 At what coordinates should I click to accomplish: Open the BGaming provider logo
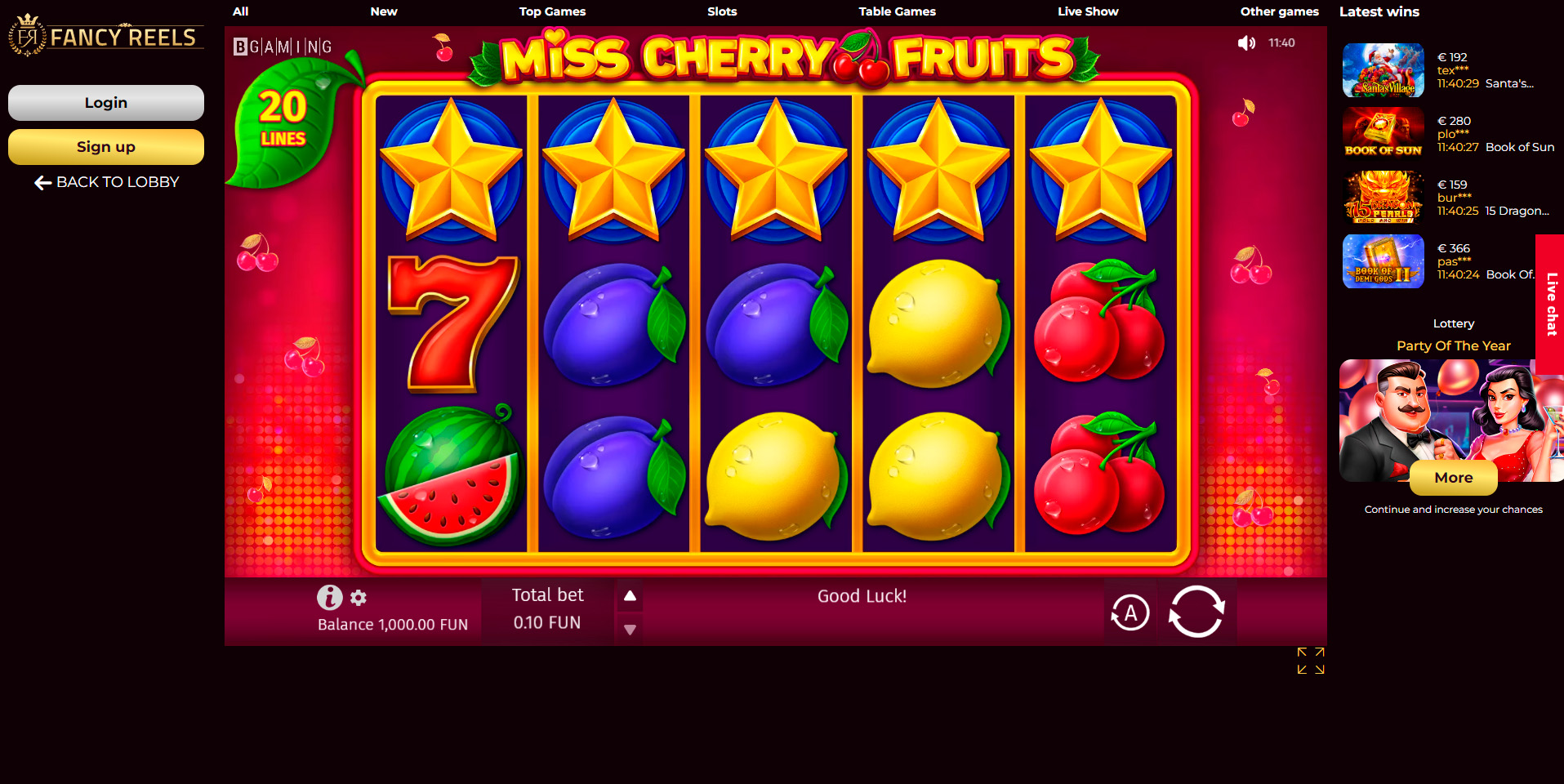click(x=283, y=47)
